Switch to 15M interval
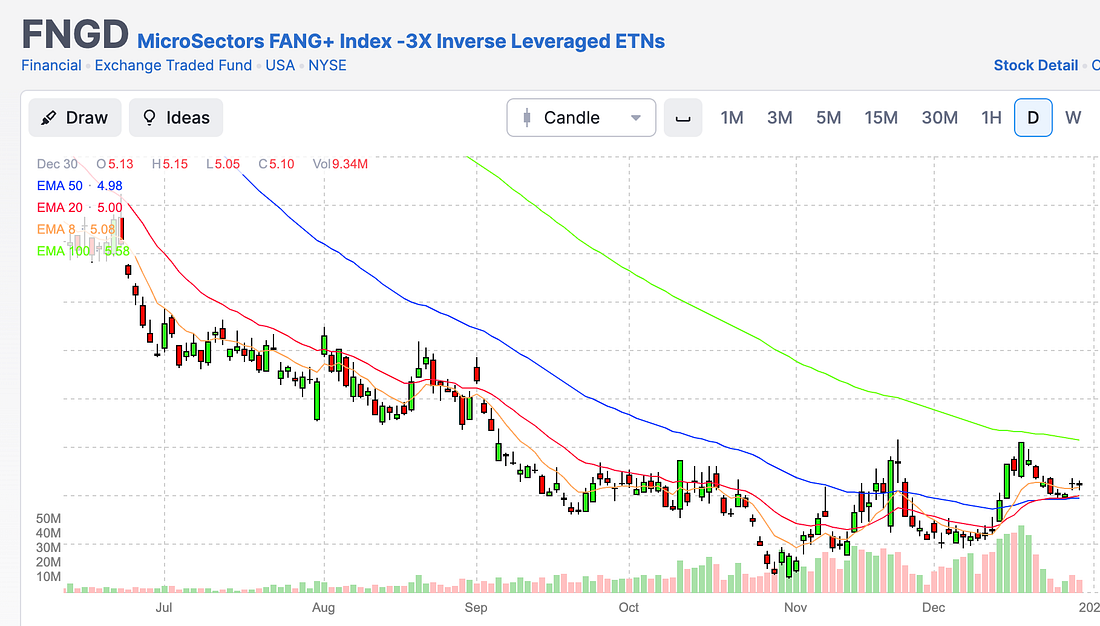 click(x=881, y=118)
